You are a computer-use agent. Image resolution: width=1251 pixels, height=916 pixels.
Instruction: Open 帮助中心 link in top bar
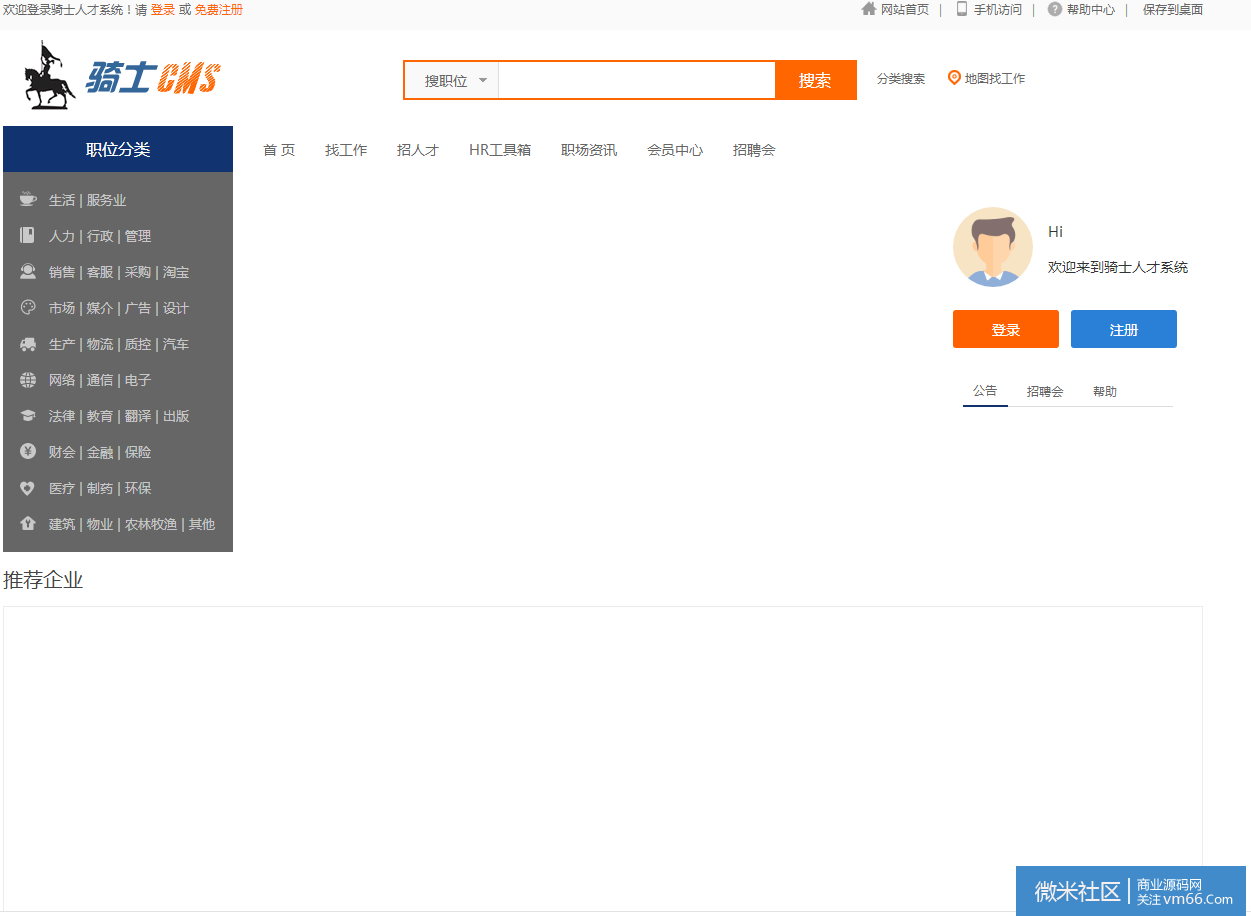click(1091, 10)
